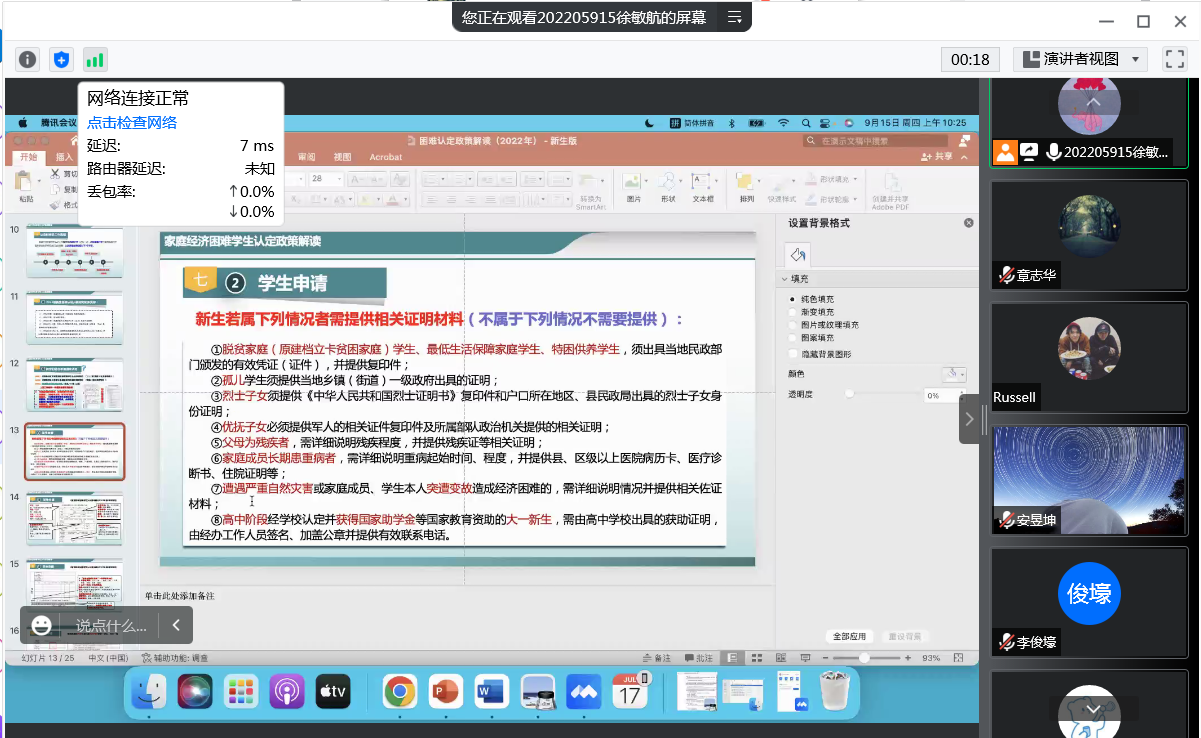The width and height of the screenshot is (1201, 738).
Task: Open the emoji smiley in the chat bar
Action: [x=41, y=625]
